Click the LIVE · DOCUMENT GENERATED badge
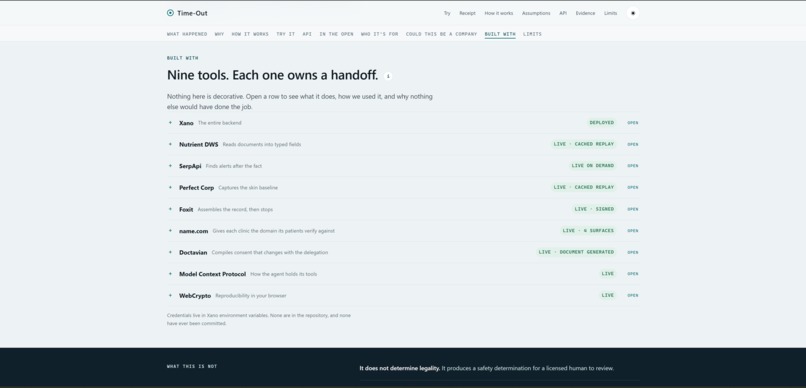This screenshot has height=388, width=806. click(576, 252)
